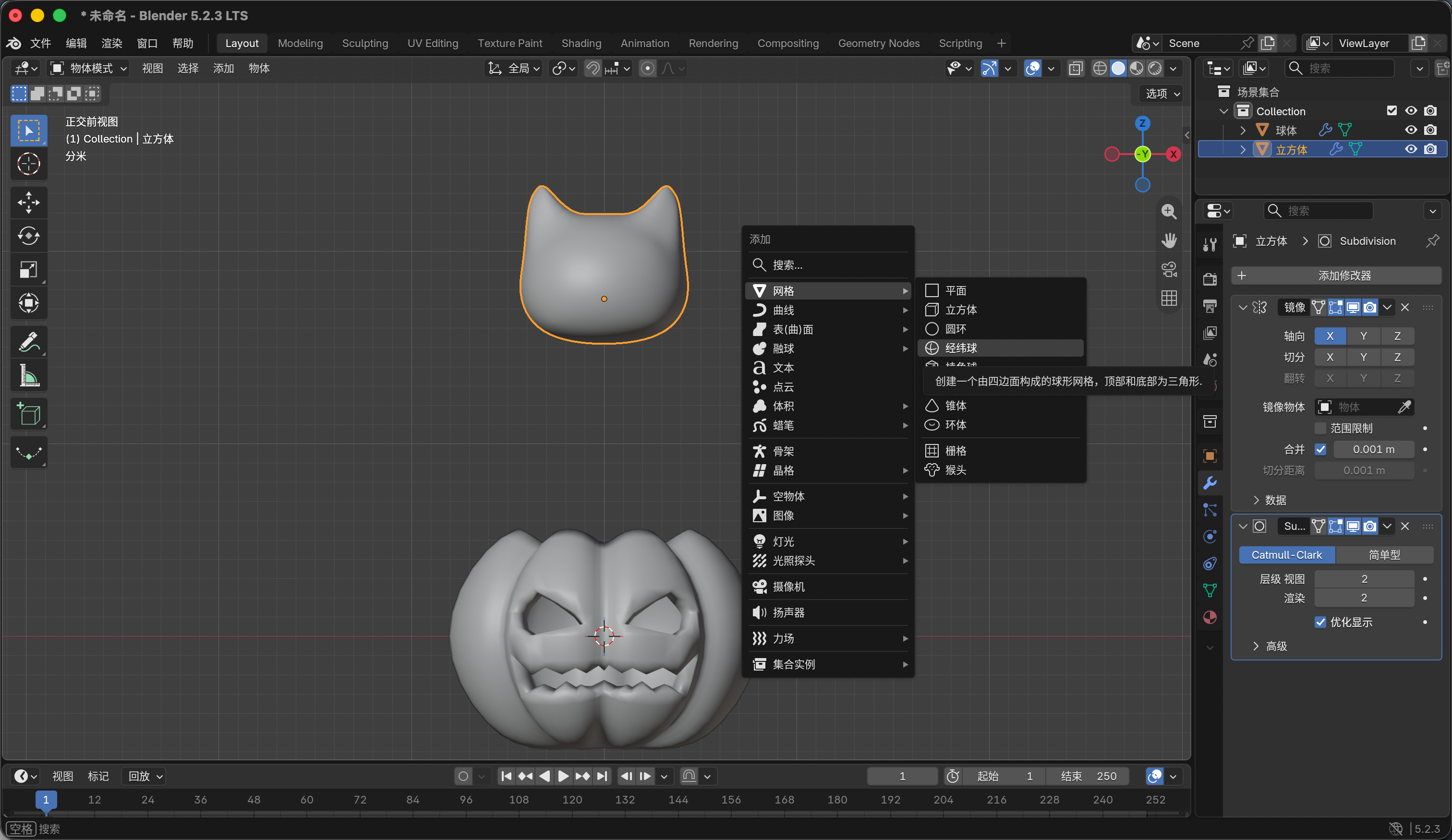The width and height of the screenshot is (1452, 840).
Task: Select the Annotate pencil tool
Action: coord(28,342)
